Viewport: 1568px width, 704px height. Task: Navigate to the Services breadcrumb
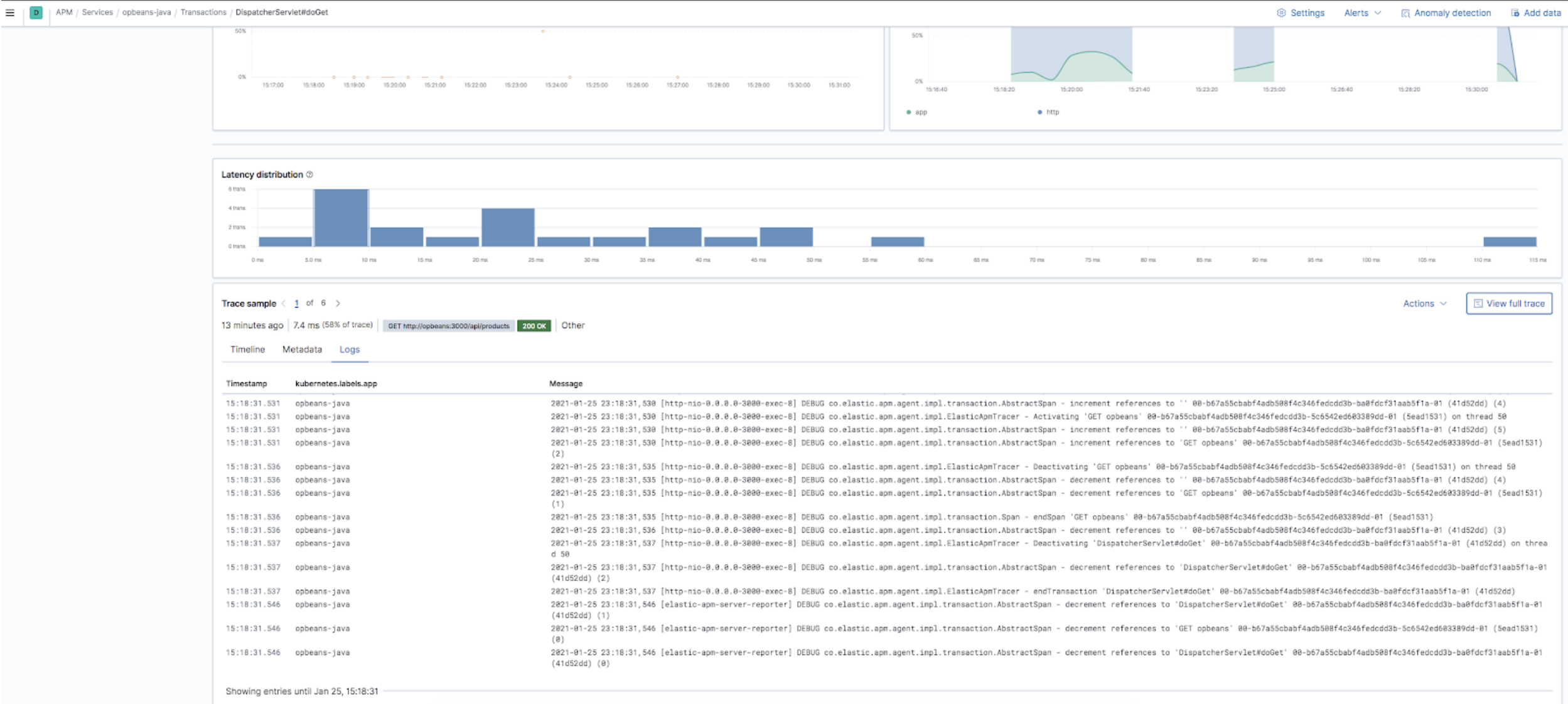(x=99, y=12)
